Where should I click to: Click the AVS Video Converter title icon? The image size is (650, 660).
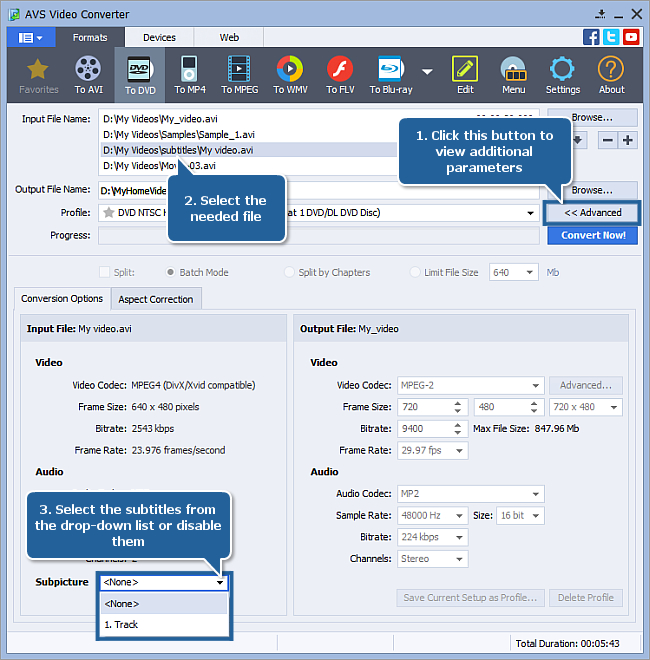(14, 14)
